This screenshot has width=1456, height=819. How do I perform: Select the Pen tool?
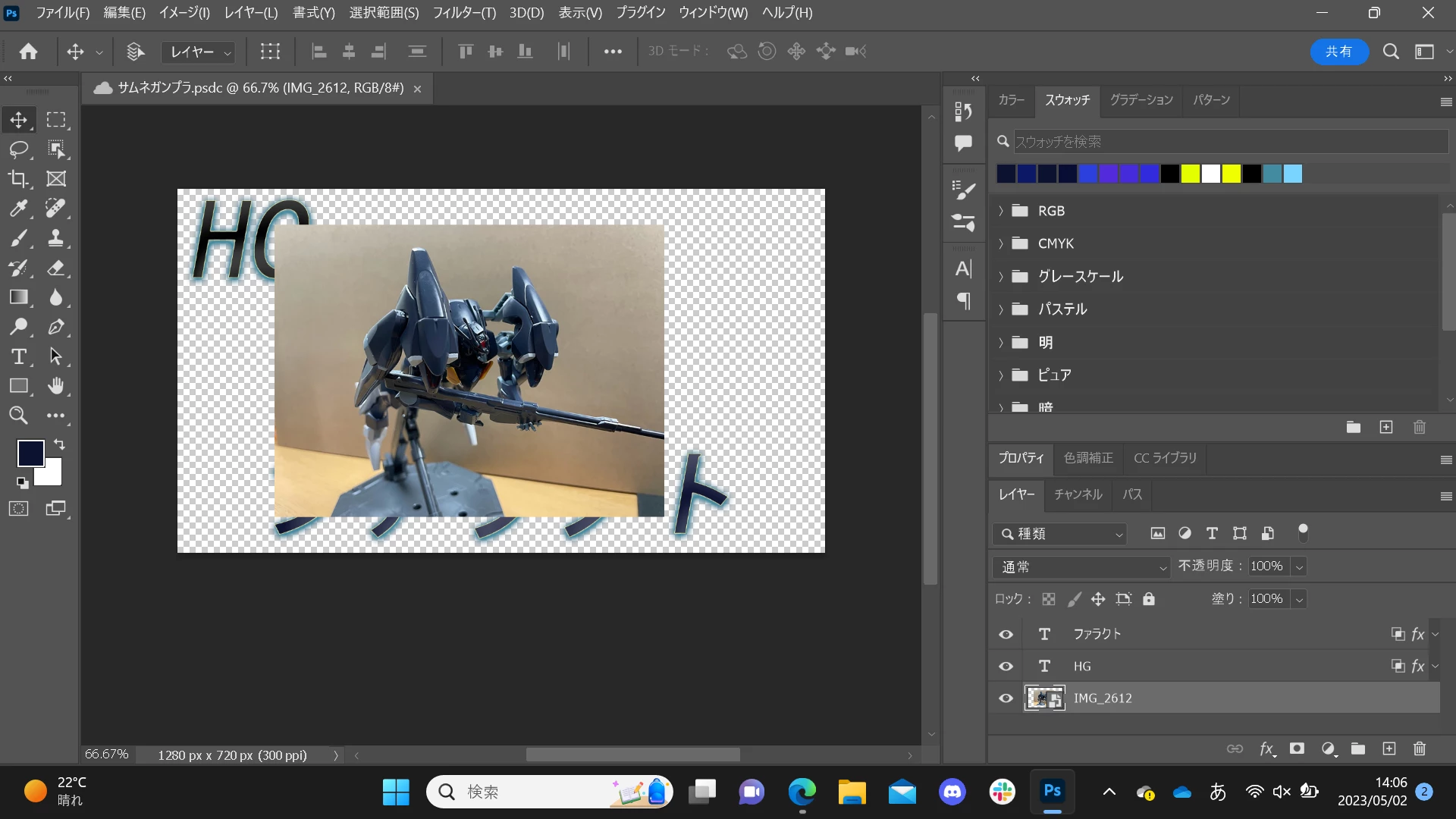[56, 327]
